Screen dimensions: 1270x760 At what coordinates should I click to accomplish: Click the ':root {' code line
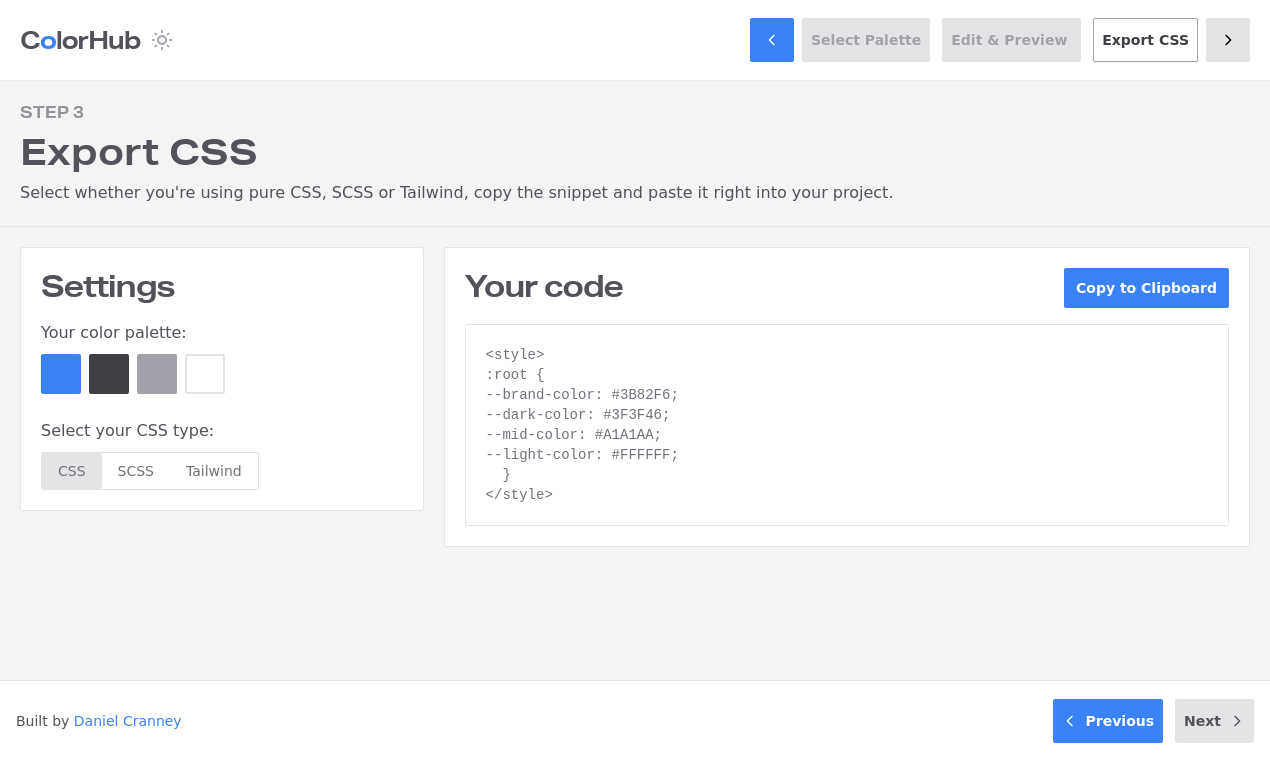tap(515, 375)
